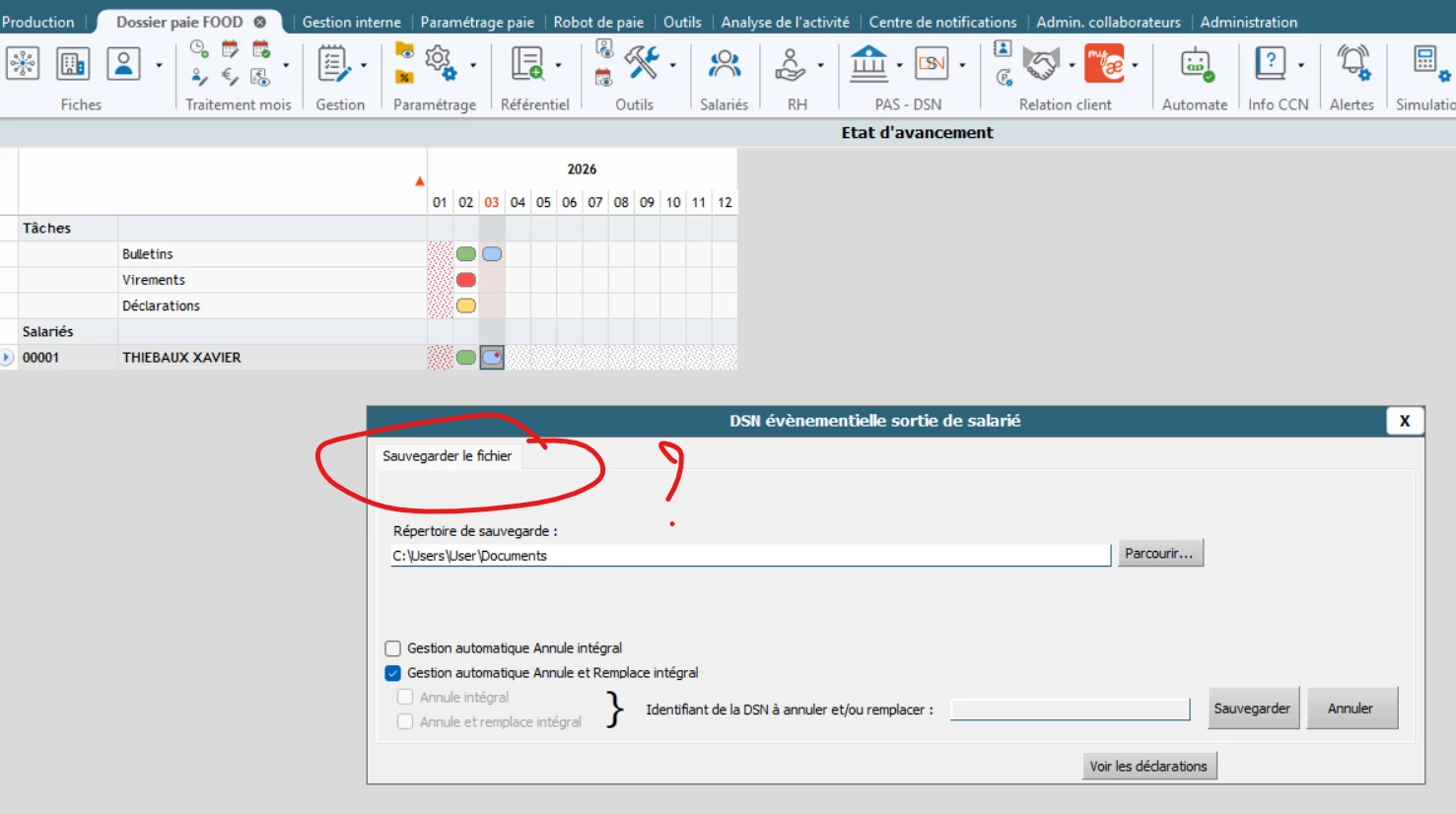Expand the Outils dropdown arrow
The width and height of the screenshot is (1456, 814).
(x=673, y=66)
